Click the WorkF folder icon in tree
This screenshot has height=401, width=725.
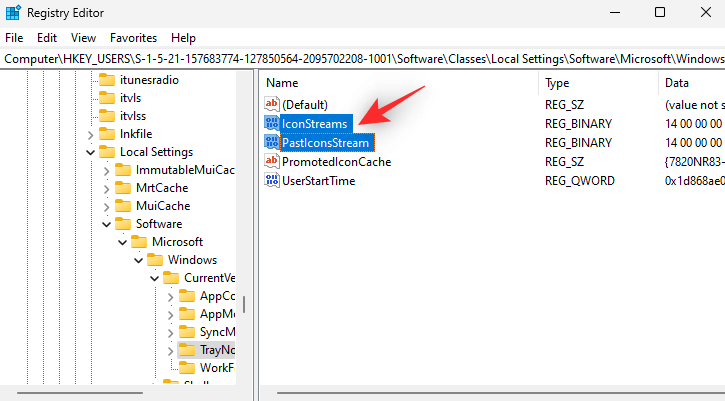click(x=187, y=369)
